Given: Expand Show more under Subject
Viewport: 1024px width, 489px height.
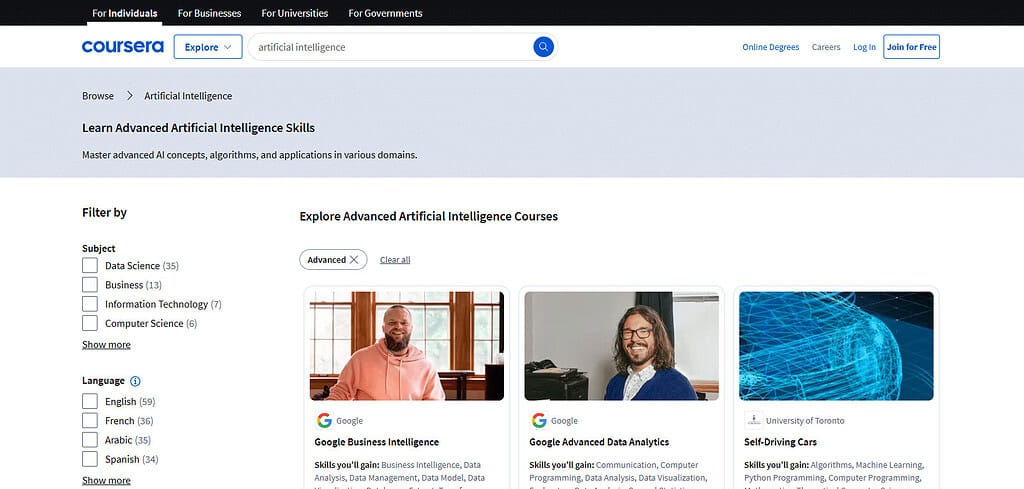Looking at the screenshot, I should tap(106, 345).
